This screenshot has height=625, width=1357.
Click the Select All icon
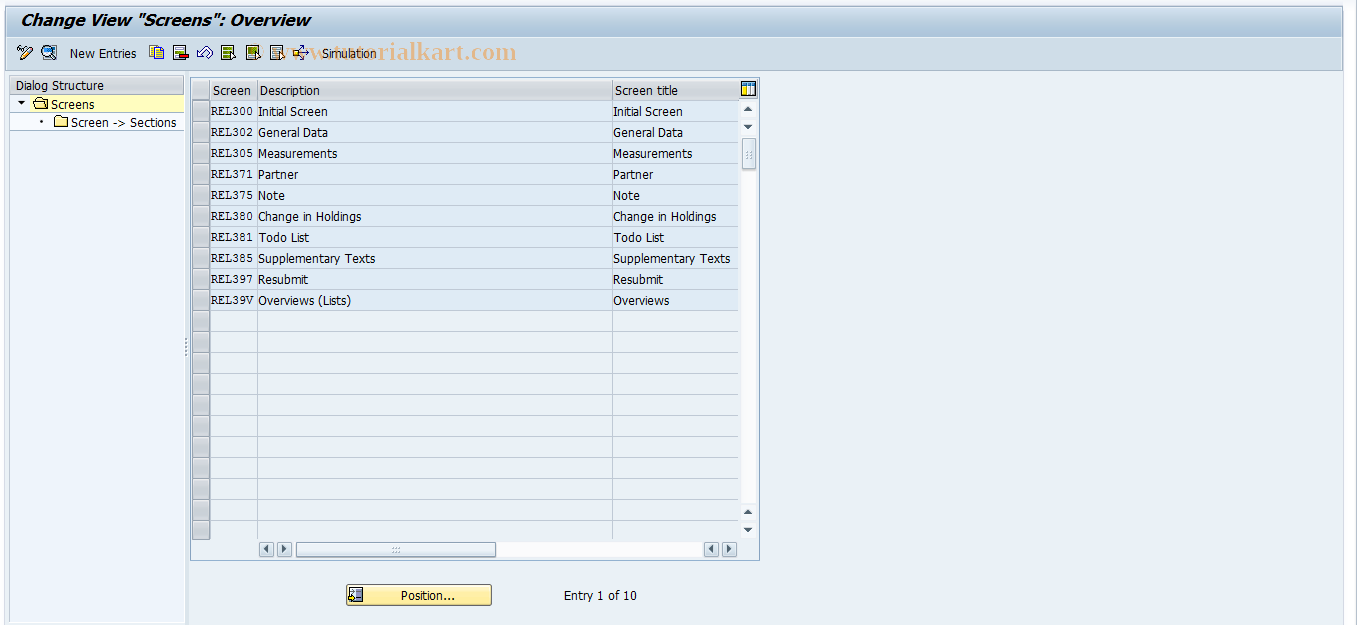click(229, 53)
